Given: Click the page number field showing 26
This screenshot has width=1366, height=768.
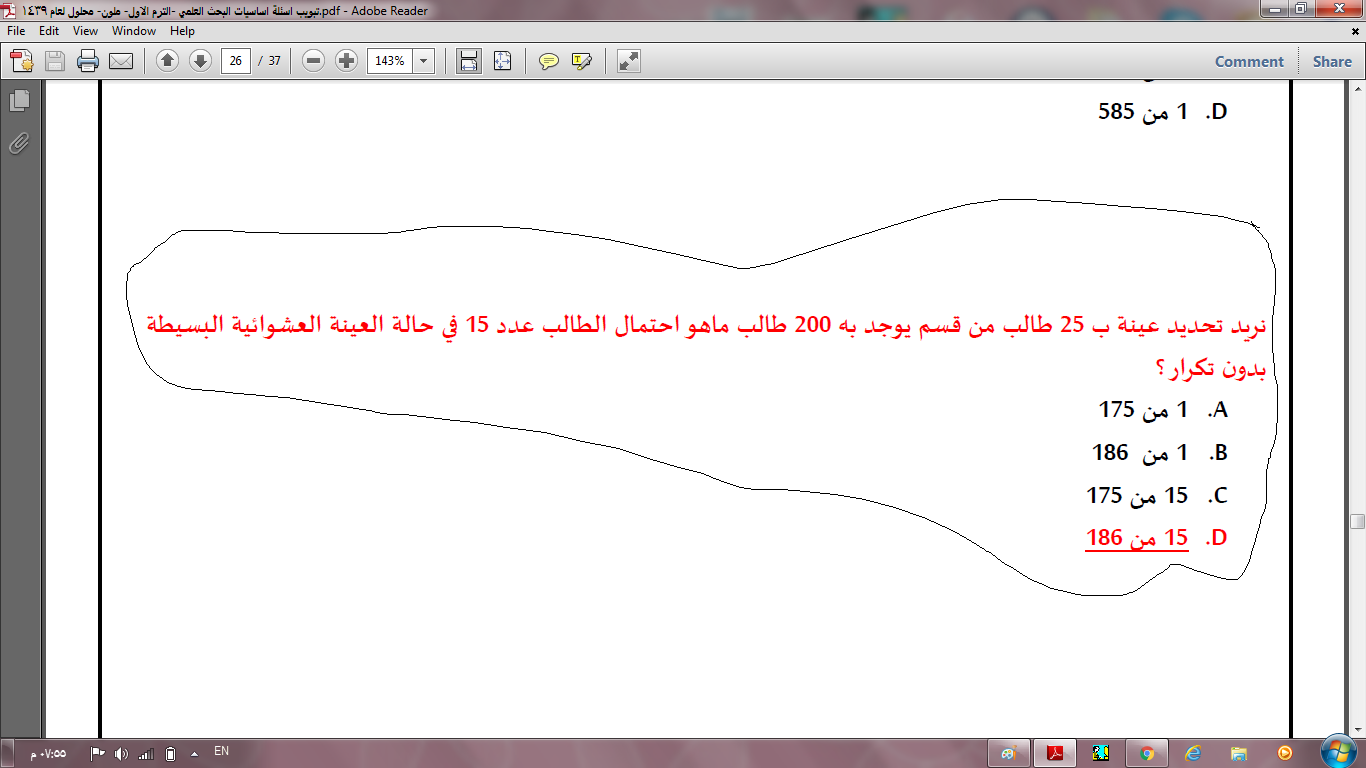Looking at the screenshot, I should click(x=235, y=61).
